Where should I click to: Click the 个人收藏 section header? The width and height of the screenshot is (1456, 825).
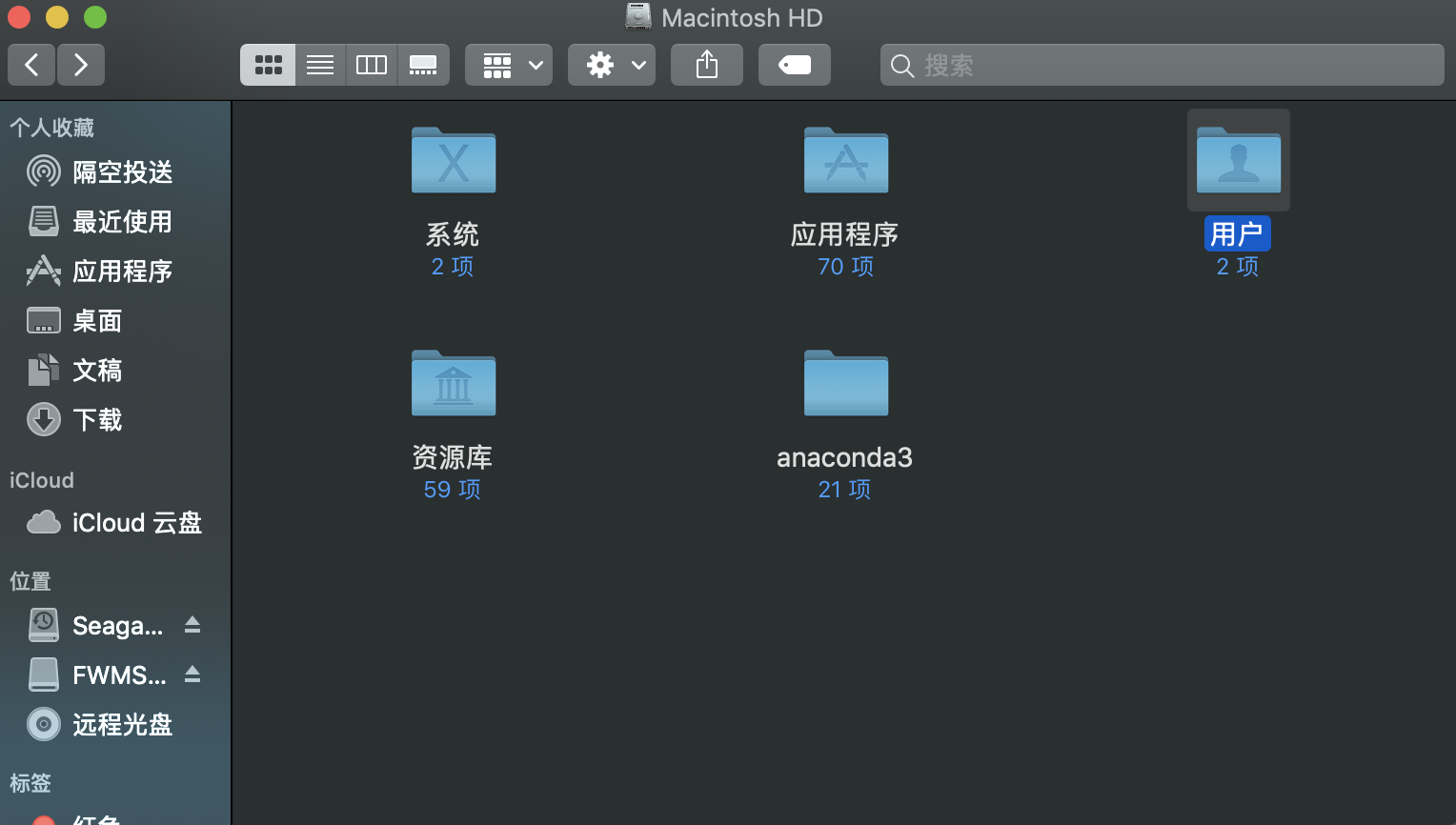pyautogui.click(x=51, y=127)
